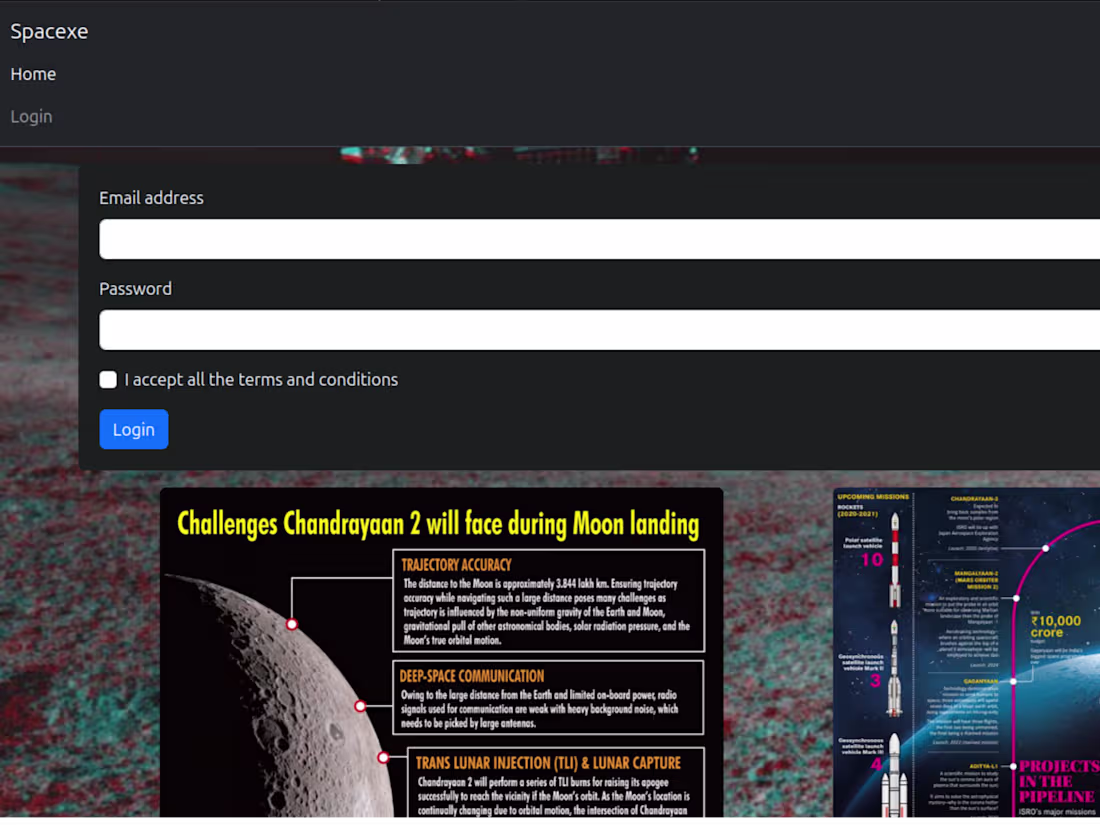Open the Login nav item
Screen dimensions: 1100x825
click(32, 116)
